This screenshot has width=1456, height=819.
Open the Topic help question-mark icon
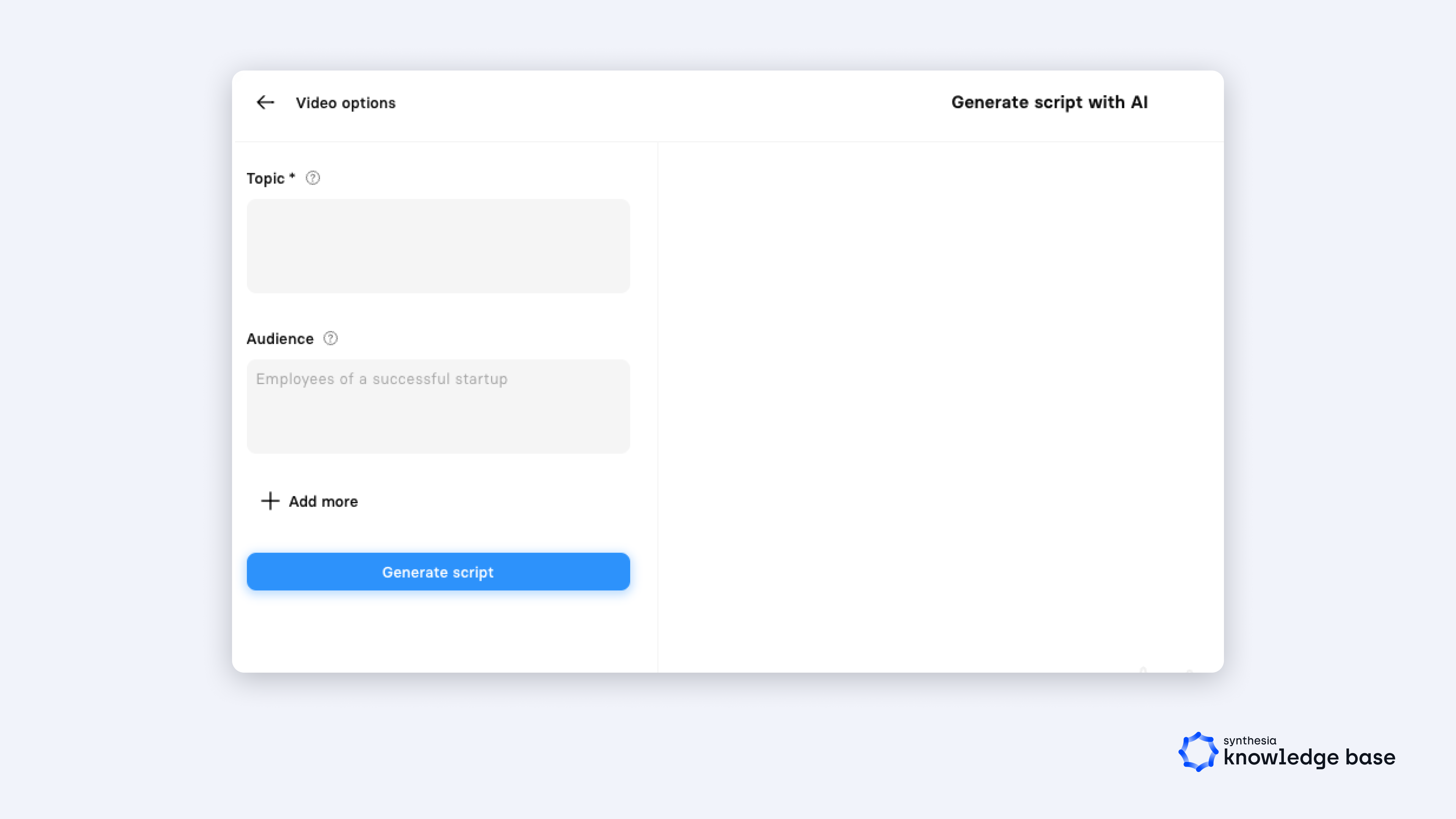tap(312, 178)
